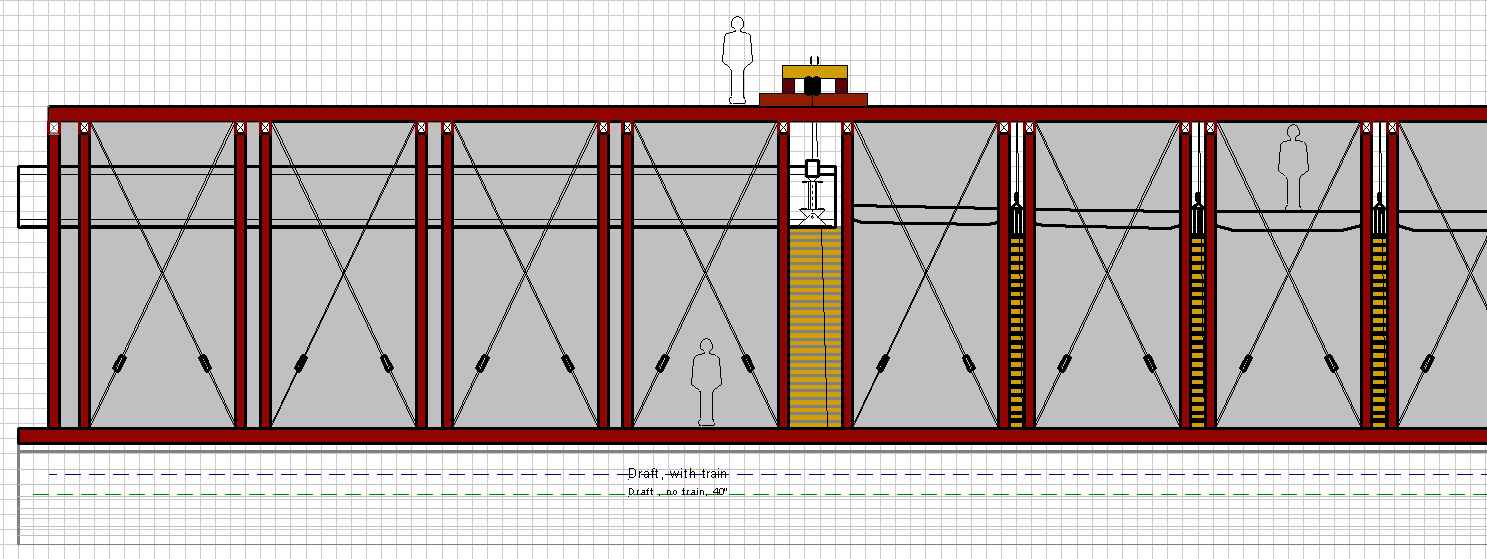Click the "Draft, with train" label
1487x559 pixels.
[x=677, y=473]
